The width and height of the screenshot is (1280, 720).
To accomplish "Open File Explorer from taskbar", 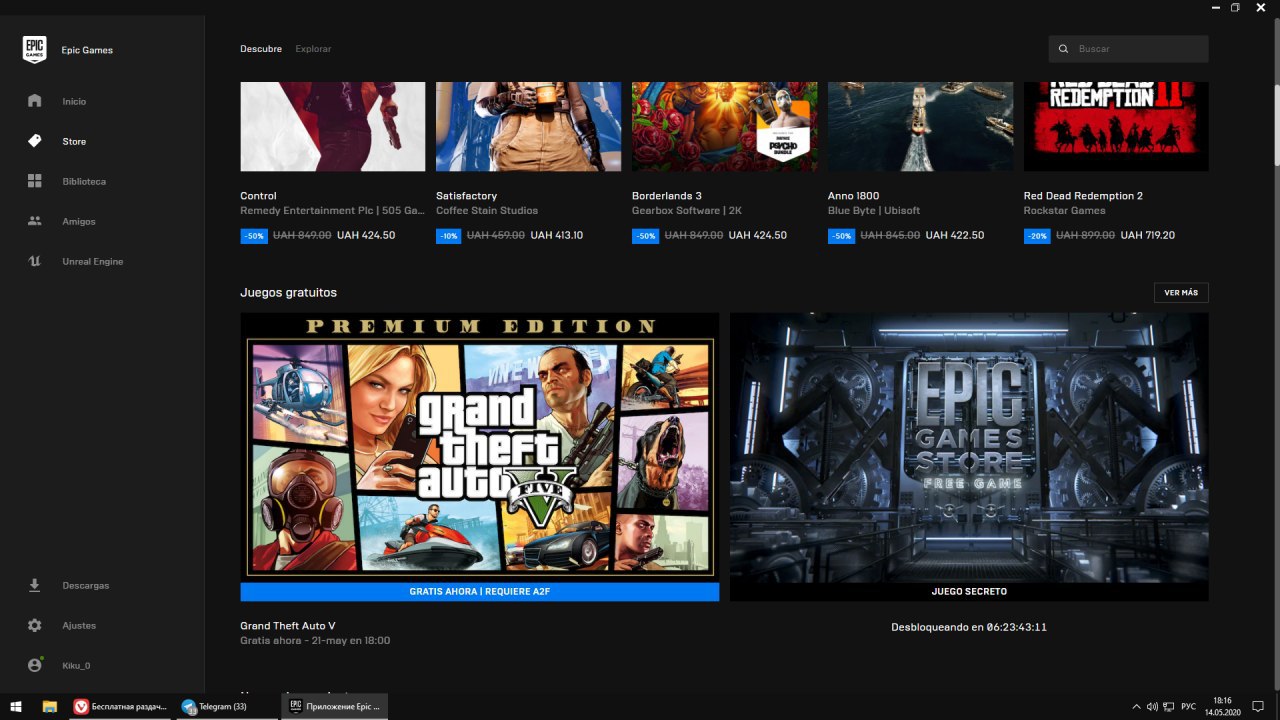I will tap(49, 706).
